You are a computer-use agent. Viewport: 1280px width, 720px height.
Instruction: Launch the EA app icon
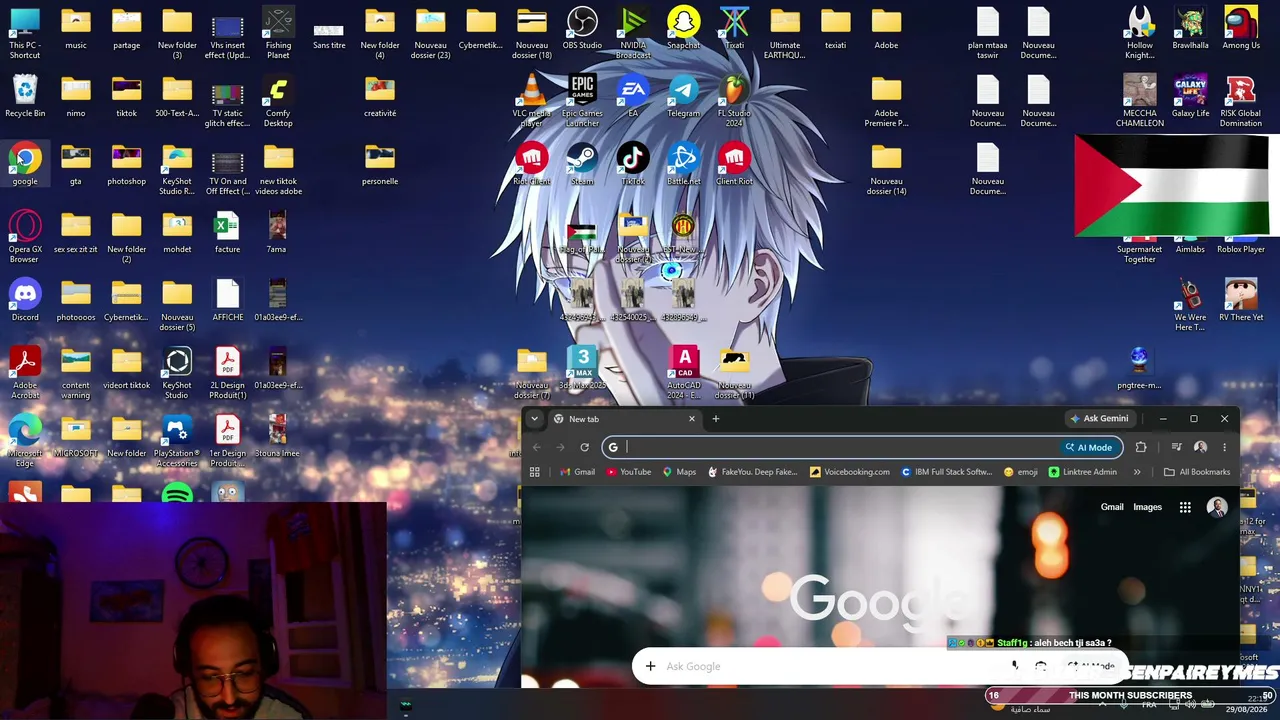(633, 97)
